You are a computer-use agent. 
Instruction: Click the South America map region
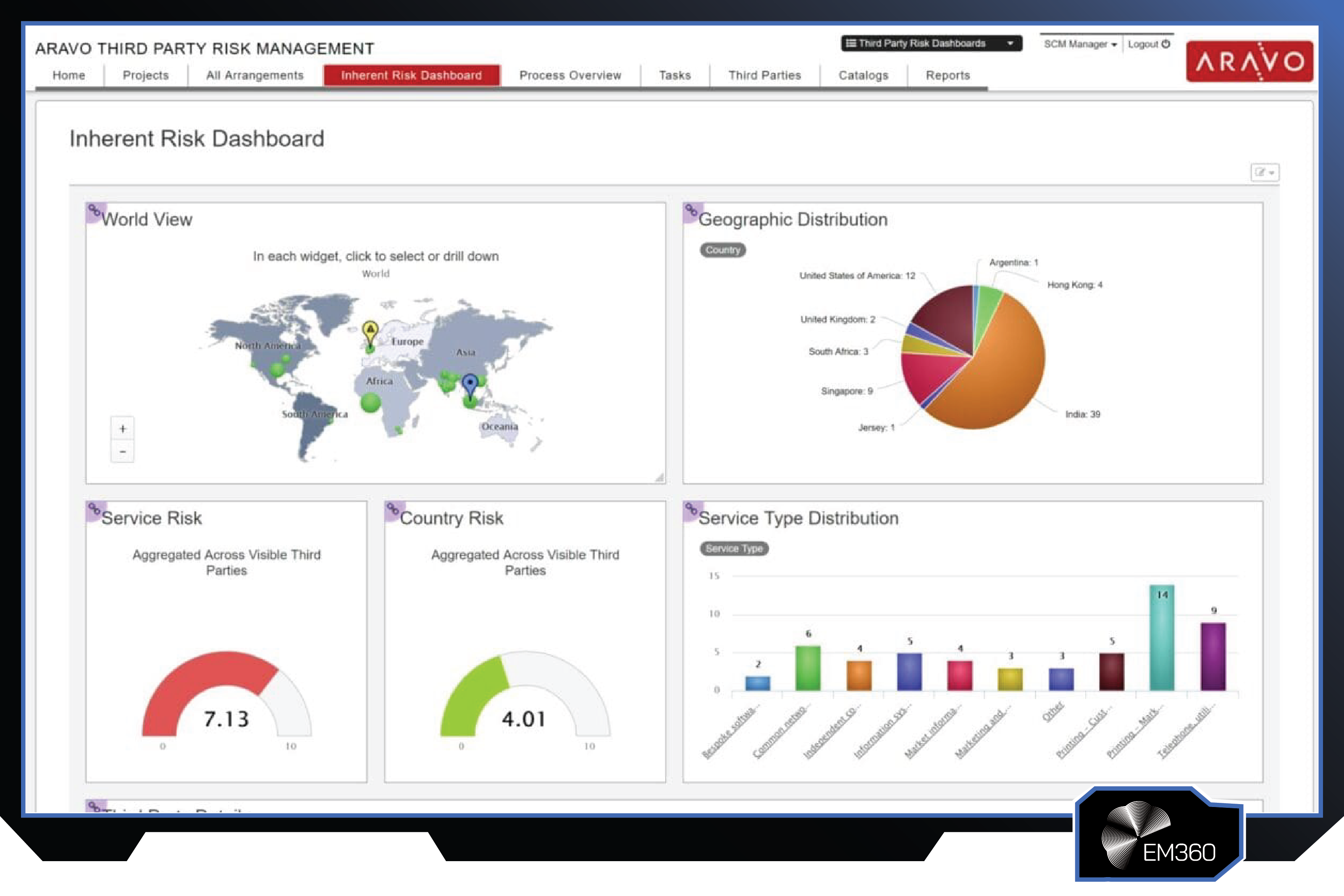point(315,414)
